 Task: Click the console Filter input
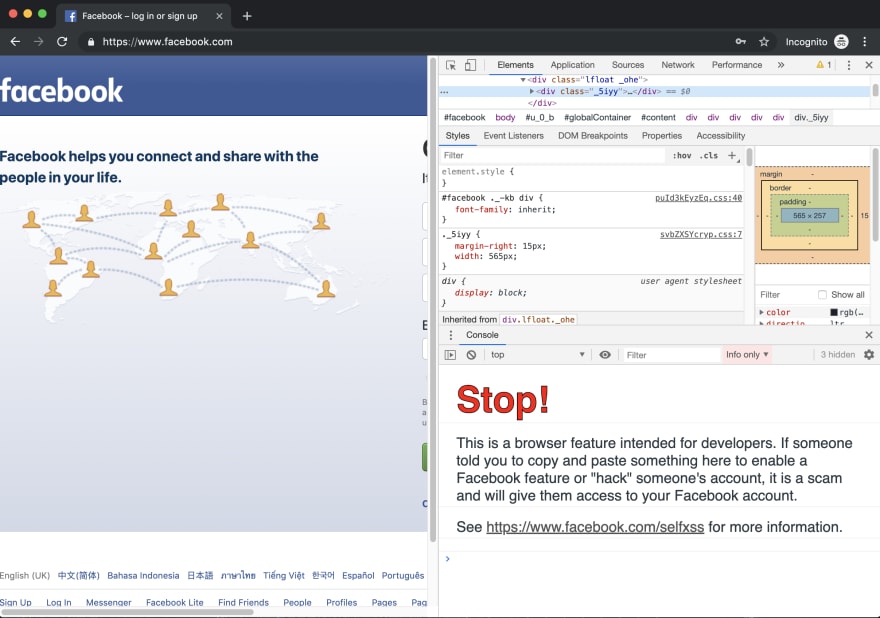tap(671, 355)
